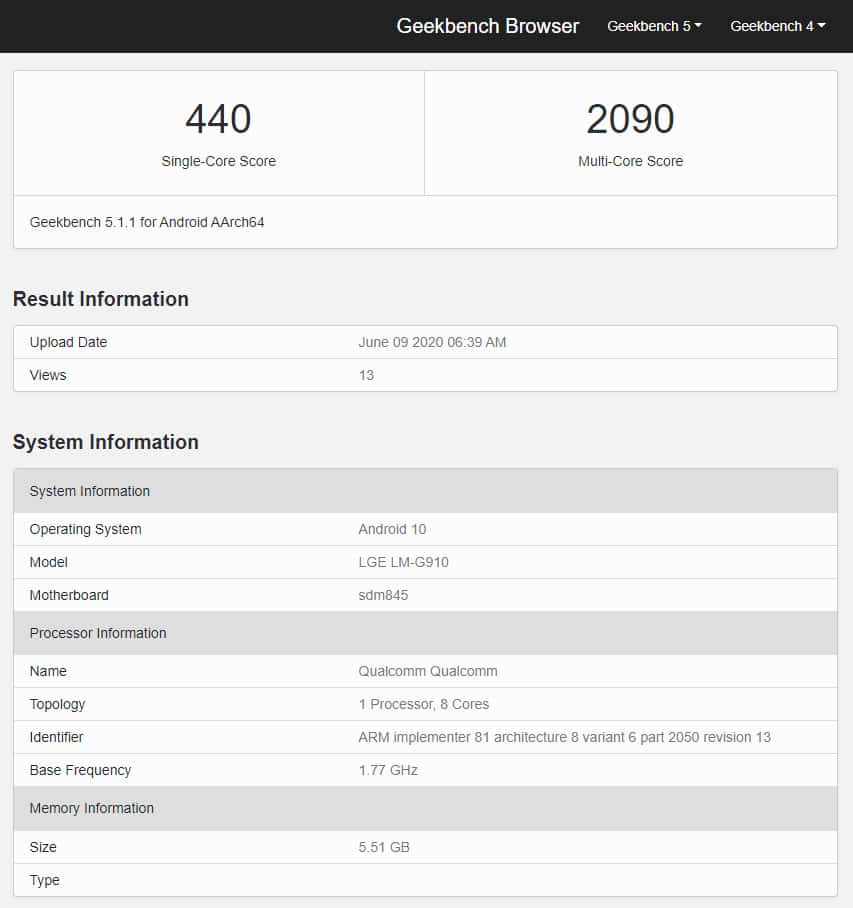
Task: Select the Geekbench 5.1.1 for Android AArch64 text
Action: coord(147,222)
